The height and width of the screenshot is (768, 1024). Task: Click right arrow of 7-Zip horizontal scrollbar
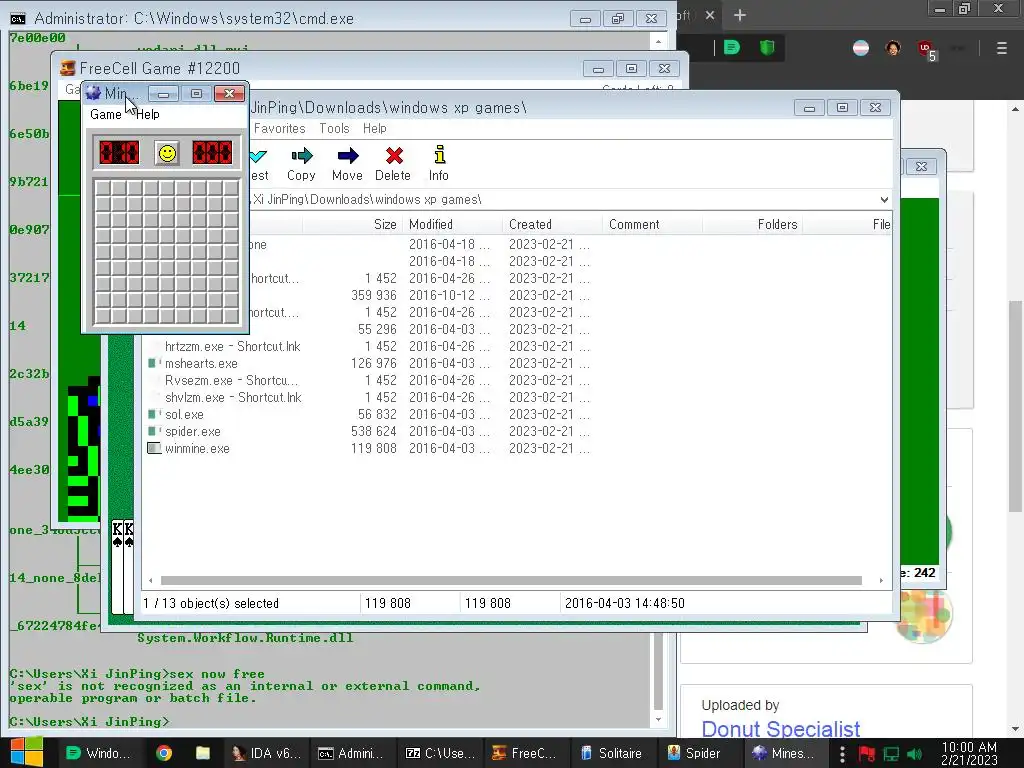(881, 581)
